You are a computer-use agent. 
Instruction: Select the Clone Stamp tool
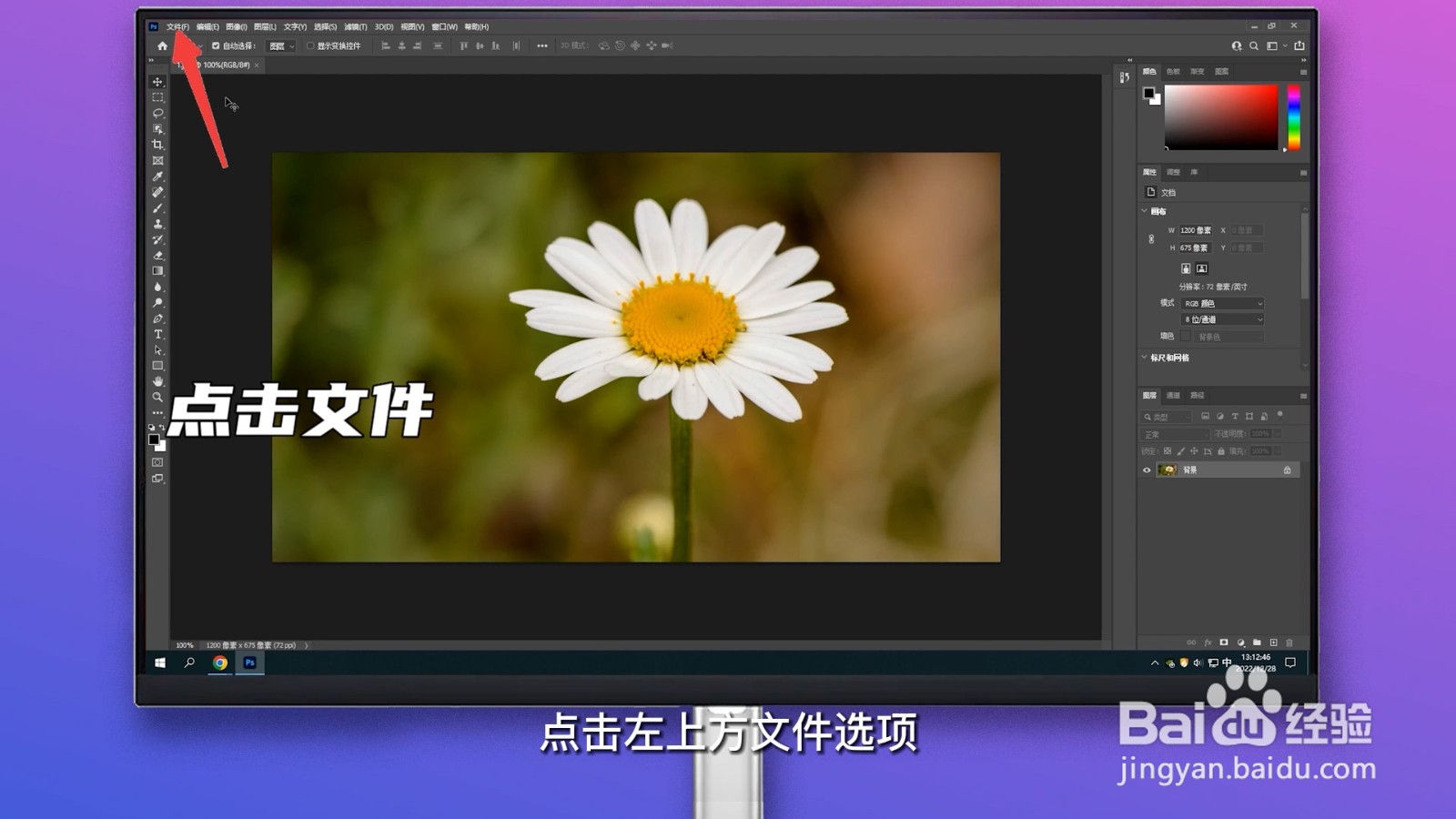click(x=158, y=223)
